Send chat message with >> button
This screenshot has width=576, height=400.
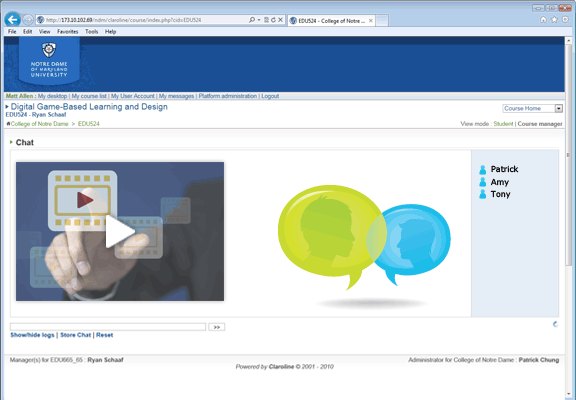tap(217, 327)
